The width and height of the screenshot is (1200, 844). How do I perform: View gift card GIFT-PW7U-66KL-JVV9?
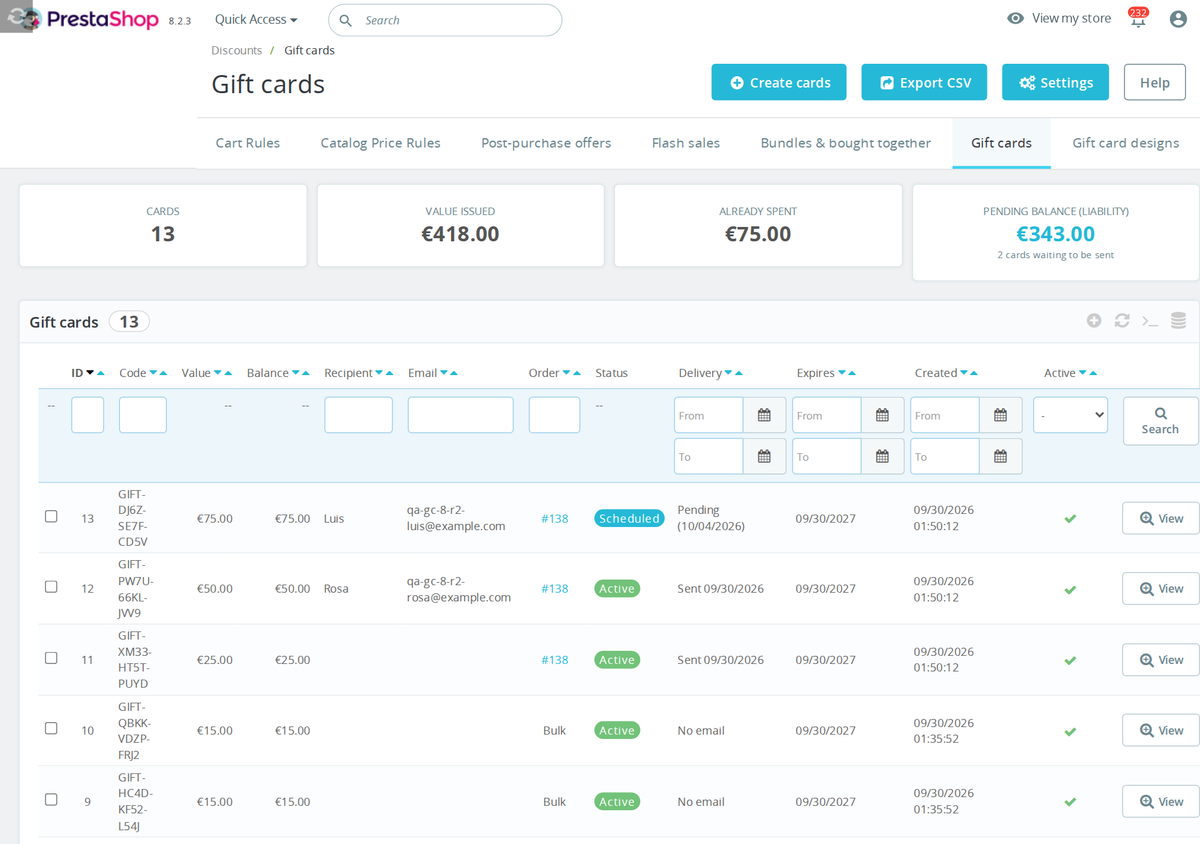click(1160, 589)
